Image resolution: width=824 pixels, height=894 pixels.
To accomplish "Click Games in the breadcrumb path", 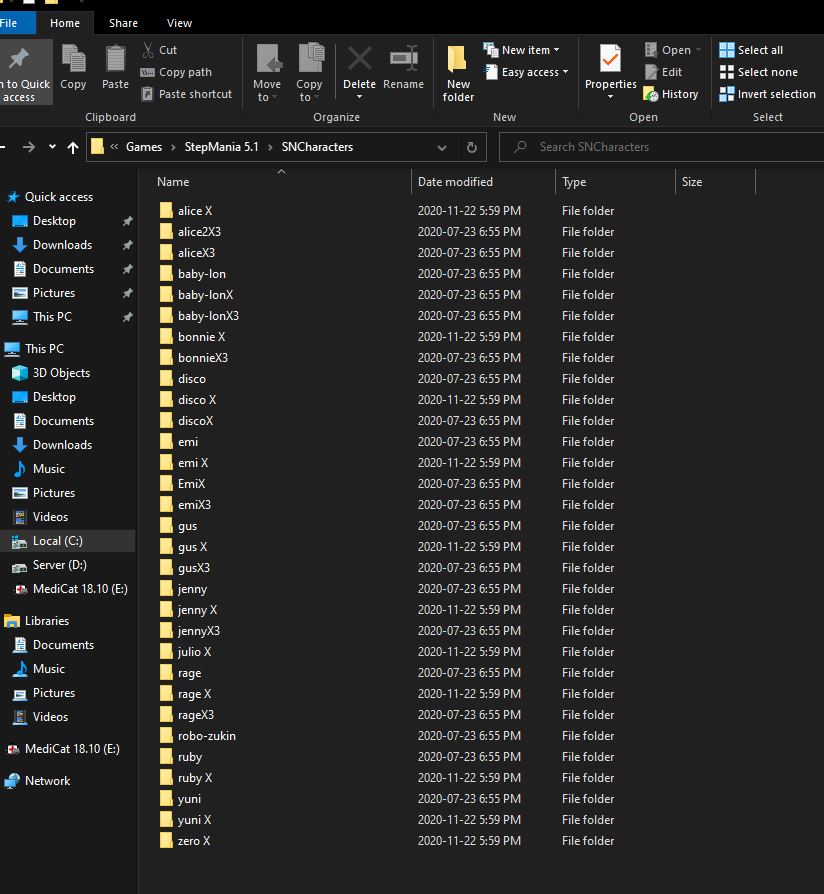I will pyautogui.click(x=144, y=147).
